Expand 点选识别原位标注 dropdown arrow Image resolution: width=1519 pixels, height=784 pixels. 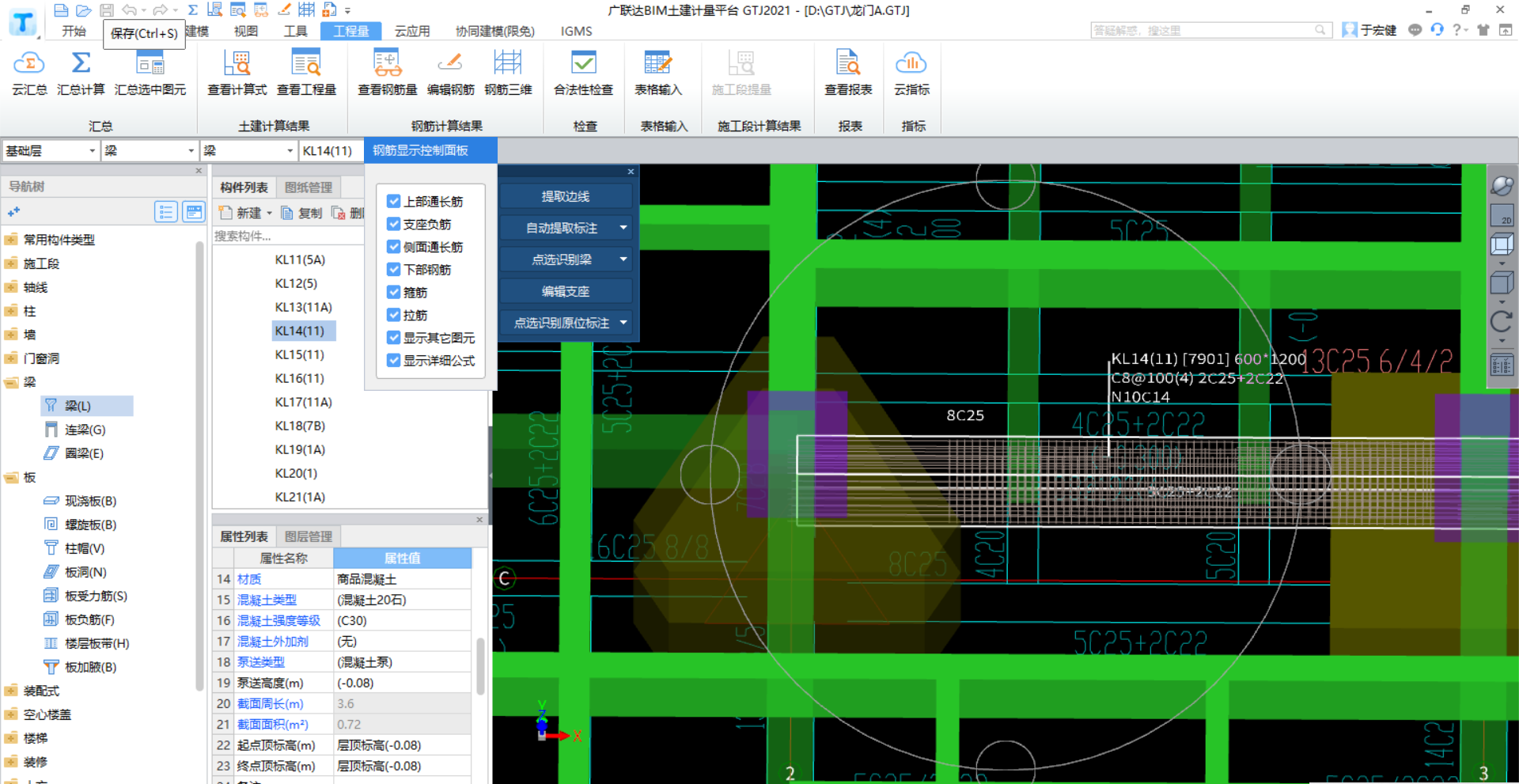[623, 323]
